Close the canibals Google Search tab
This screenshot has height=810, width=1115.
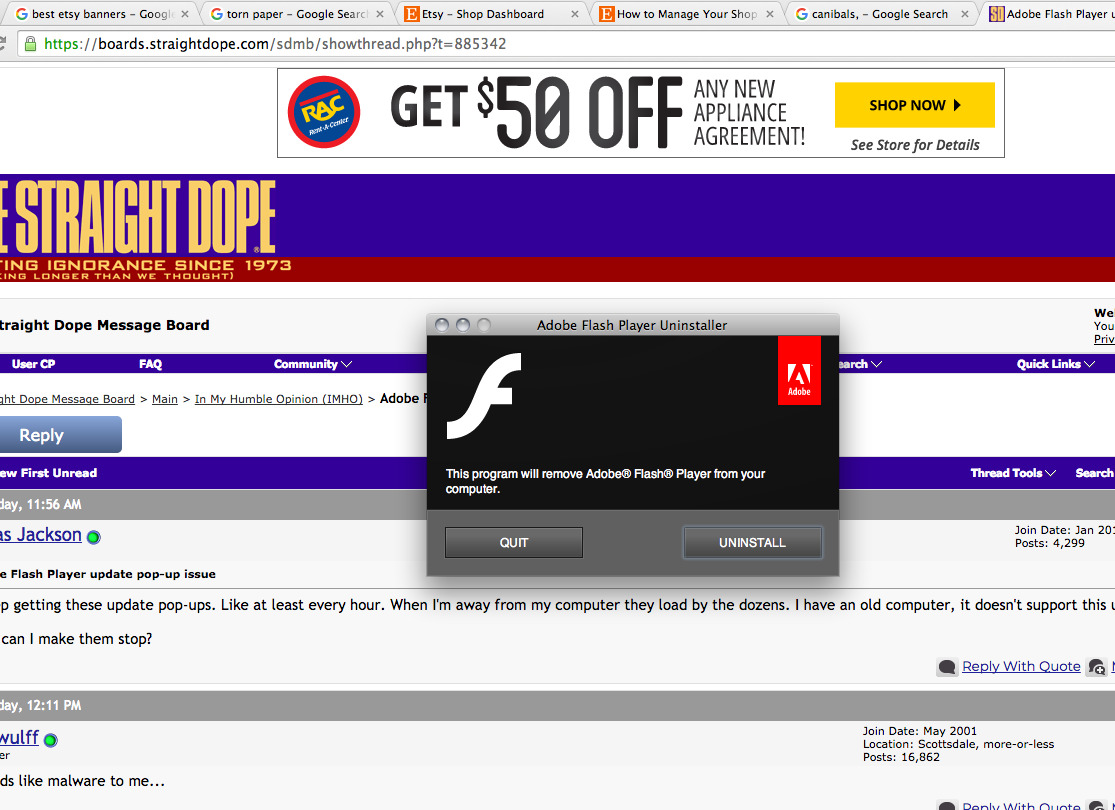[964, 14]
